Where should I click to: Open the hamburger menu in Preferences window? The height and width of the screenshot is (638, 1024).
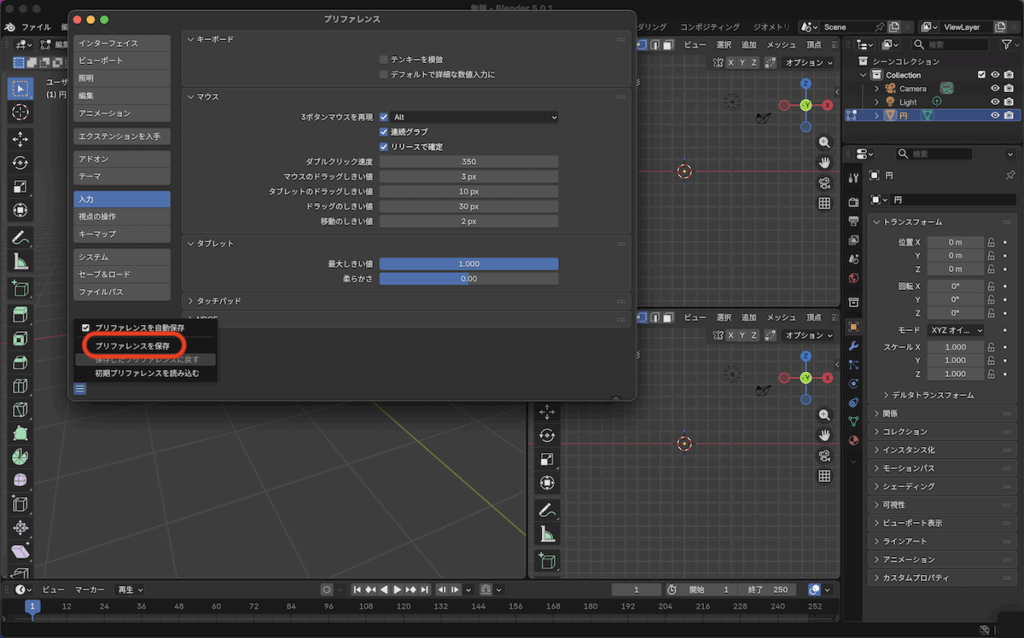80,389
